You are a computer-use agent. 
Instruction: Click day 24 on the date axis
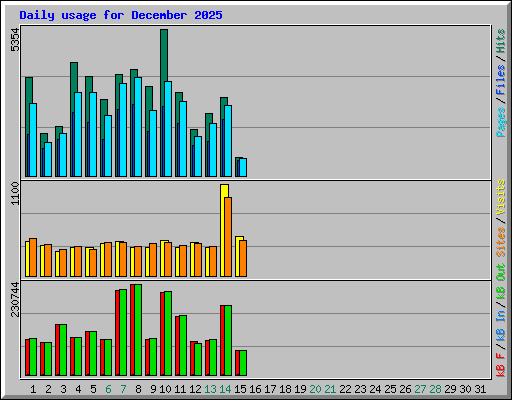tap(375, 389)
